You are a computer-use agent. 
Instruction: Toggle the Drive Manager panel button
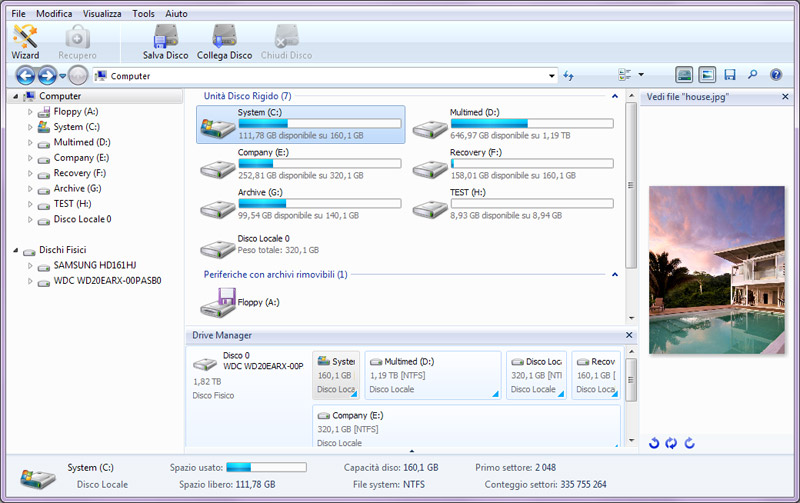tap(684, 75)
